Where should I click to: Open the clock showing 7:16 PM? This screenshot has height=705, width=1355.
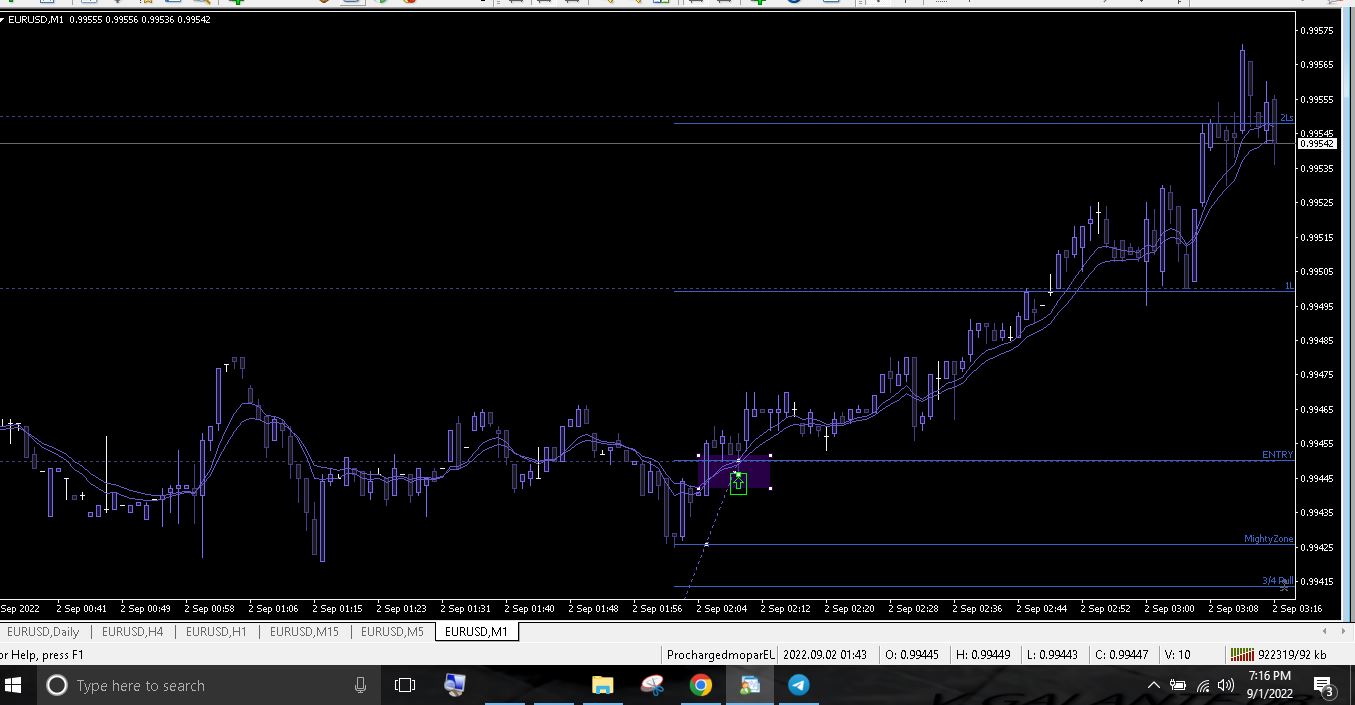coord(1270,685)
